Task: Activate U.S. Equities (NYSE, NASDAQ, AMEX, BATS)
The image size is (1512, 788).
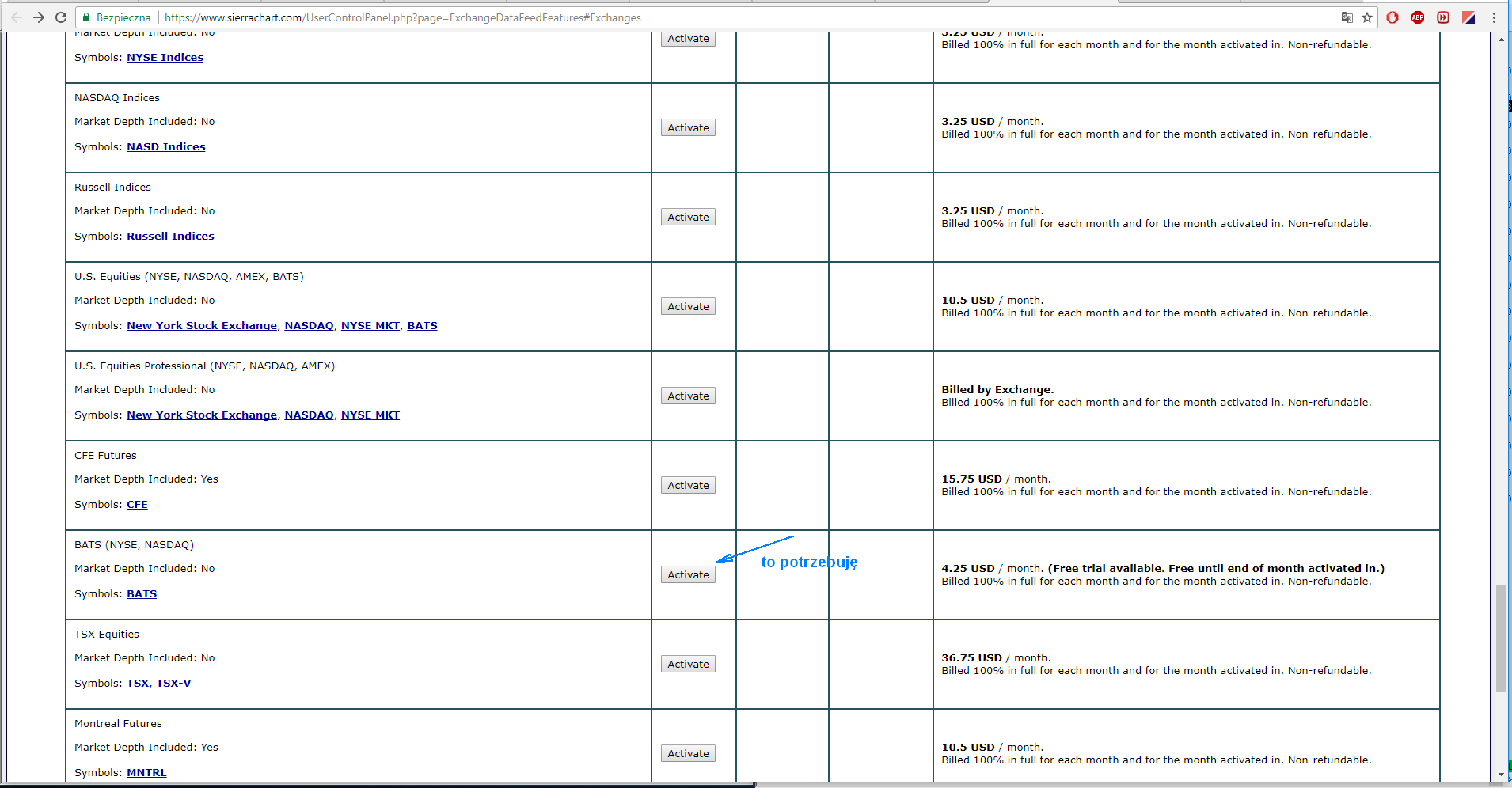Action: pyautogui.click(x=688, y=306)
